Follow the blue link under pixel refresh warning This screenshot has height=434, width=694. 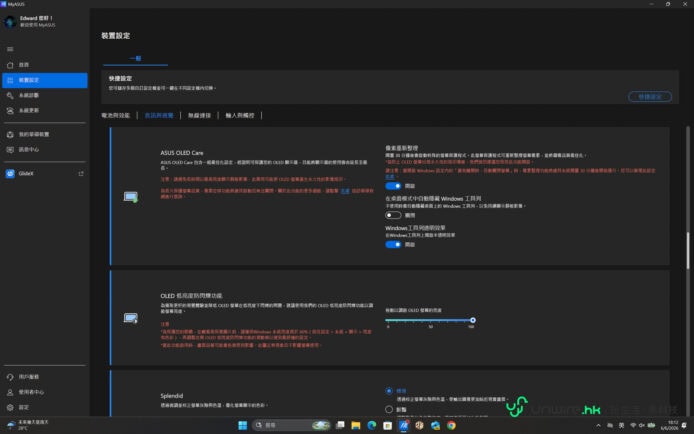tap(389, 177)
